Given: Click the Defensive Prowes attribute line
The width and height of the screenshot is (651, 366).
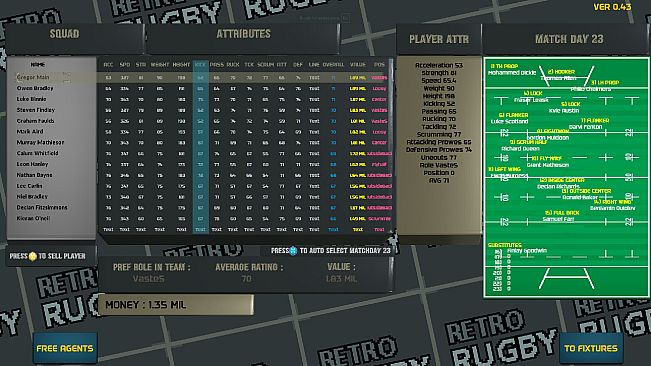Looking at the screenshot, I should (438, 150).
